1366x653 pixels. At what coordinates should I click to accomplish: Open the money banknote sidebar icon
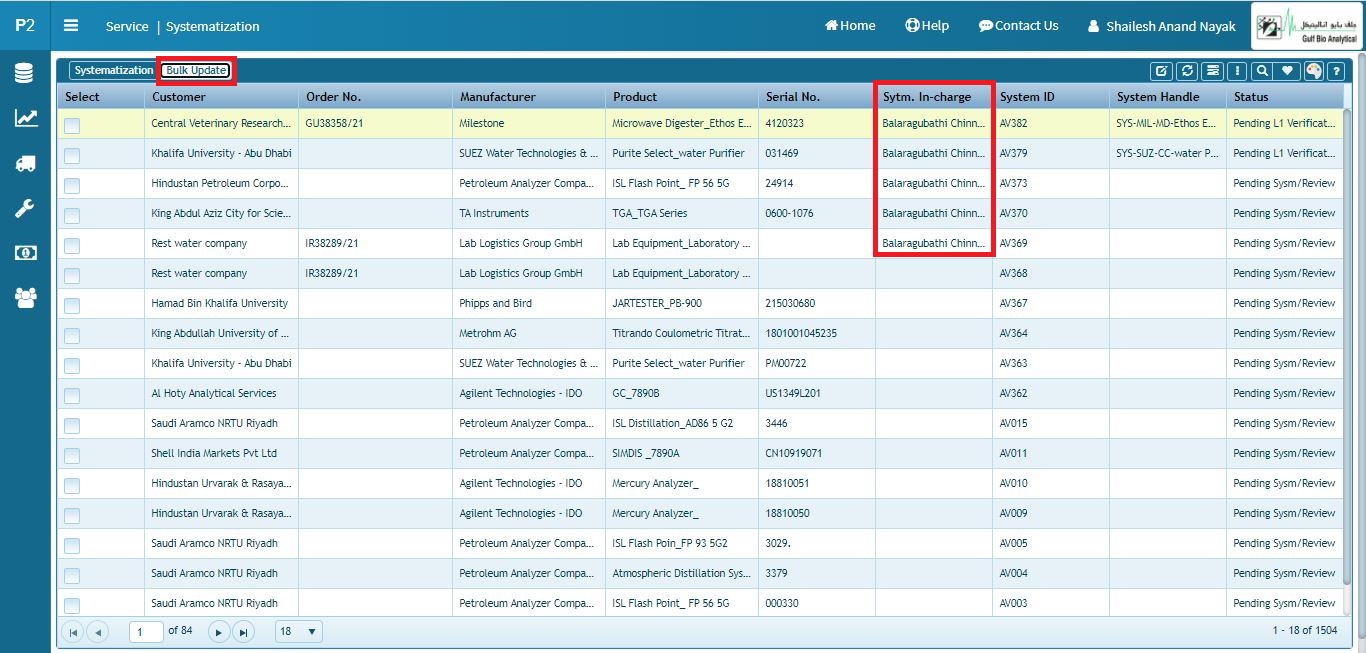pyautogui.click(x=25, y=253)
